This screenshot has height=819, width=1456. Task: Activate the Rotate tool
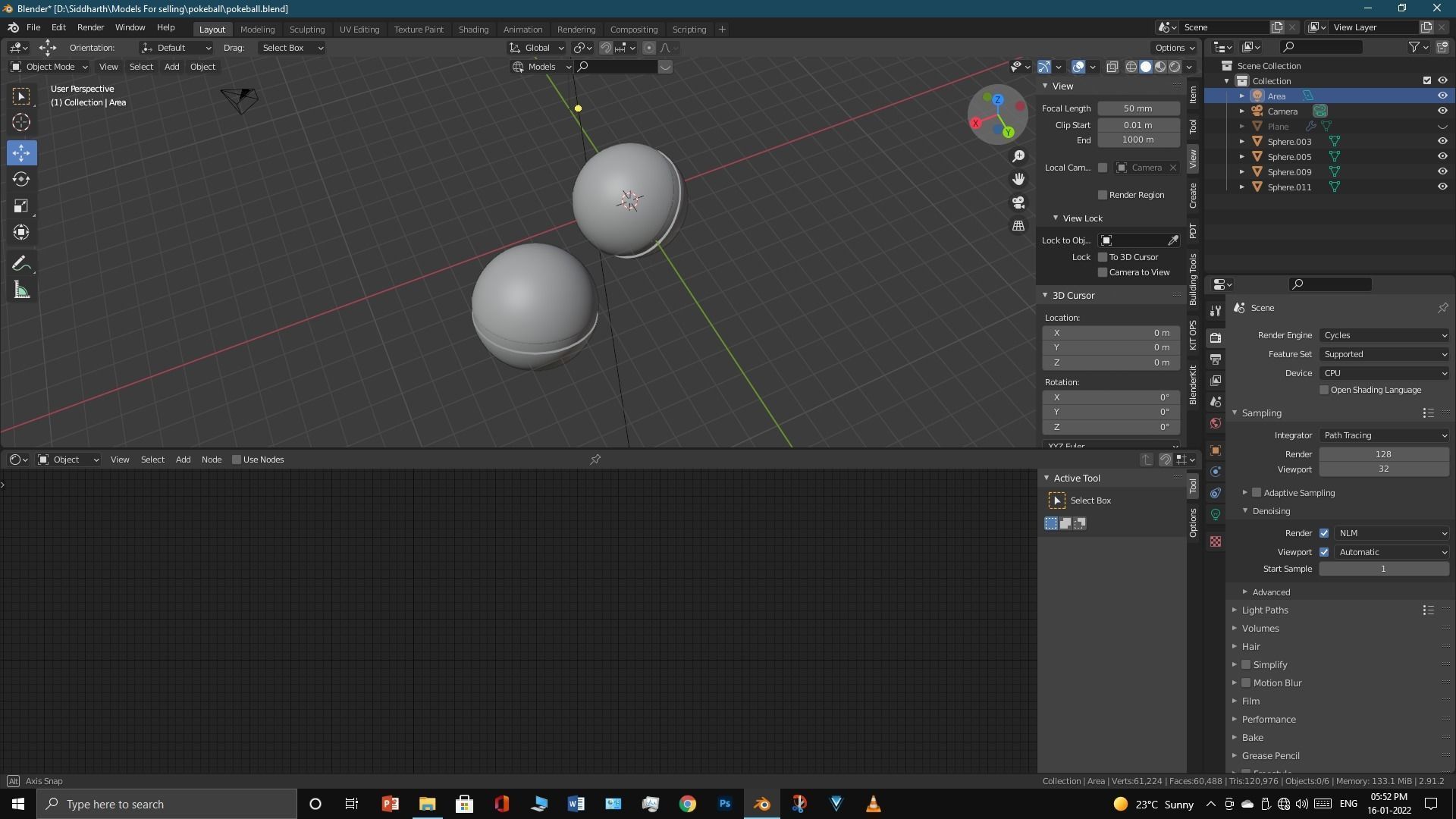pyautogui.click(x=21, y=179)
